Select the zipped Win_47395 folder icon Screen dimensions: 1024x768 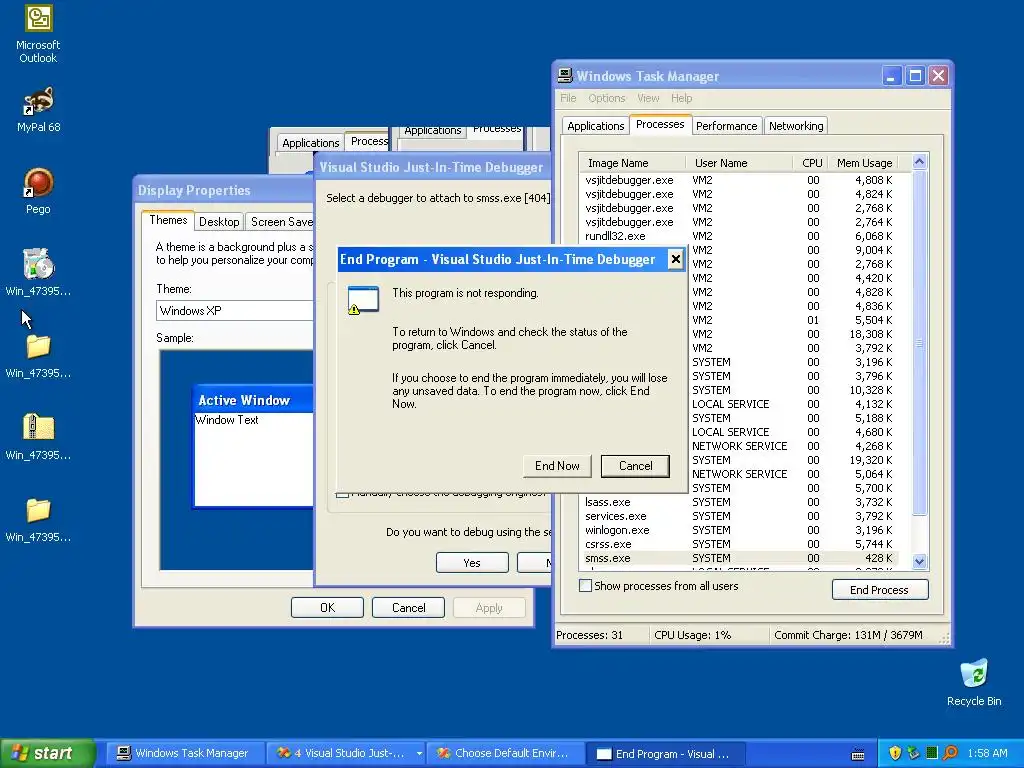(38, 437)
